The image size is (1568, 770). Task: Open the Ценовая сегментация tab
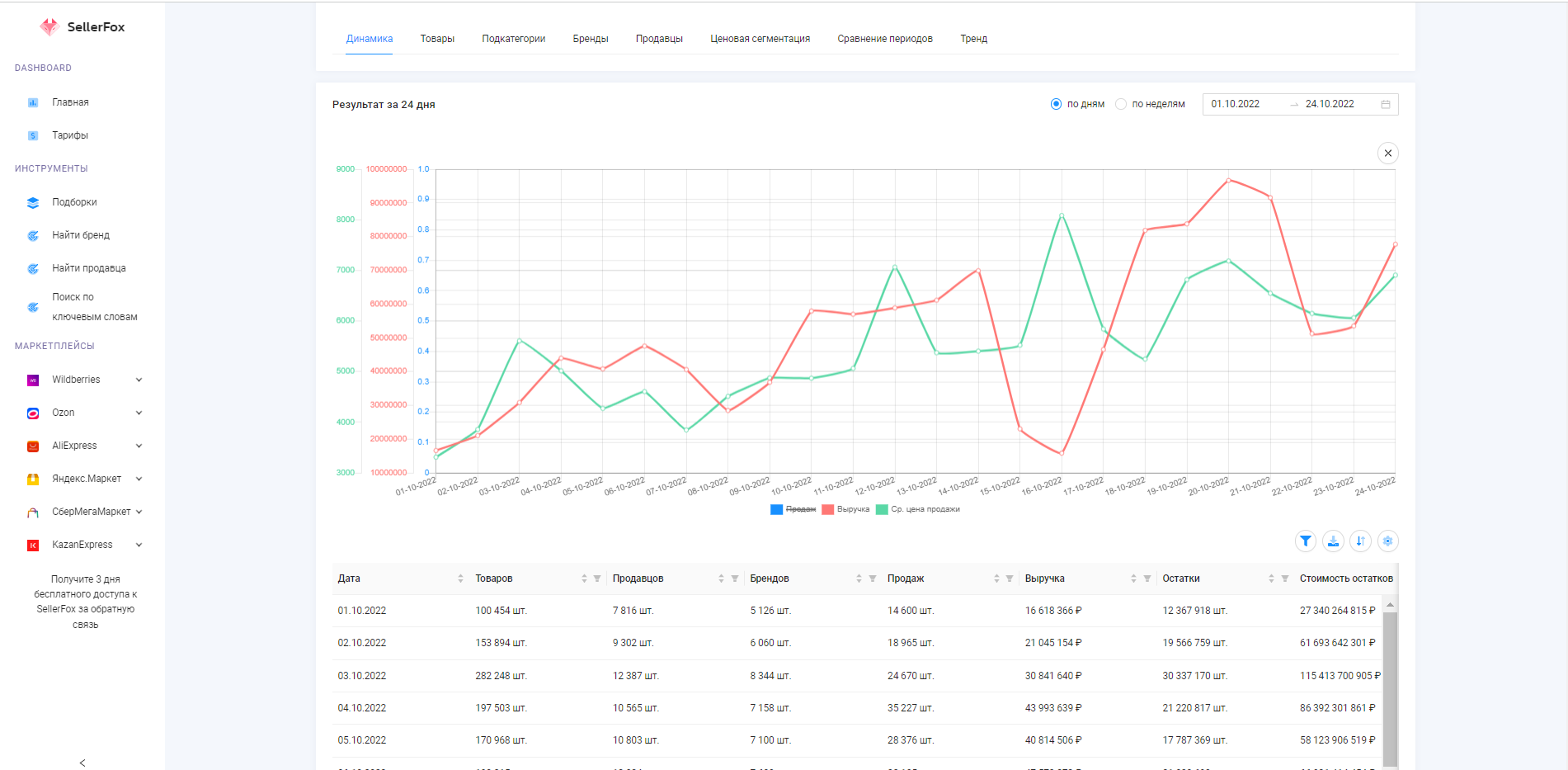[760, 39]
